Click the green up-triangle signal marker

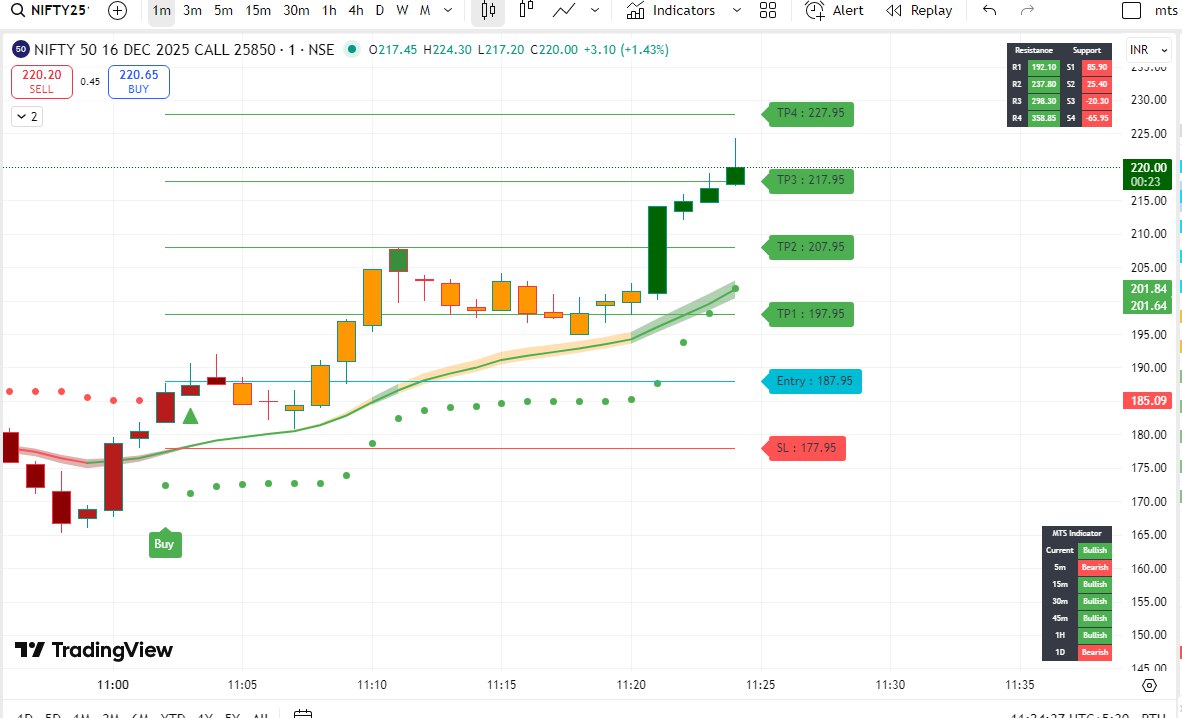coord(191,416)
